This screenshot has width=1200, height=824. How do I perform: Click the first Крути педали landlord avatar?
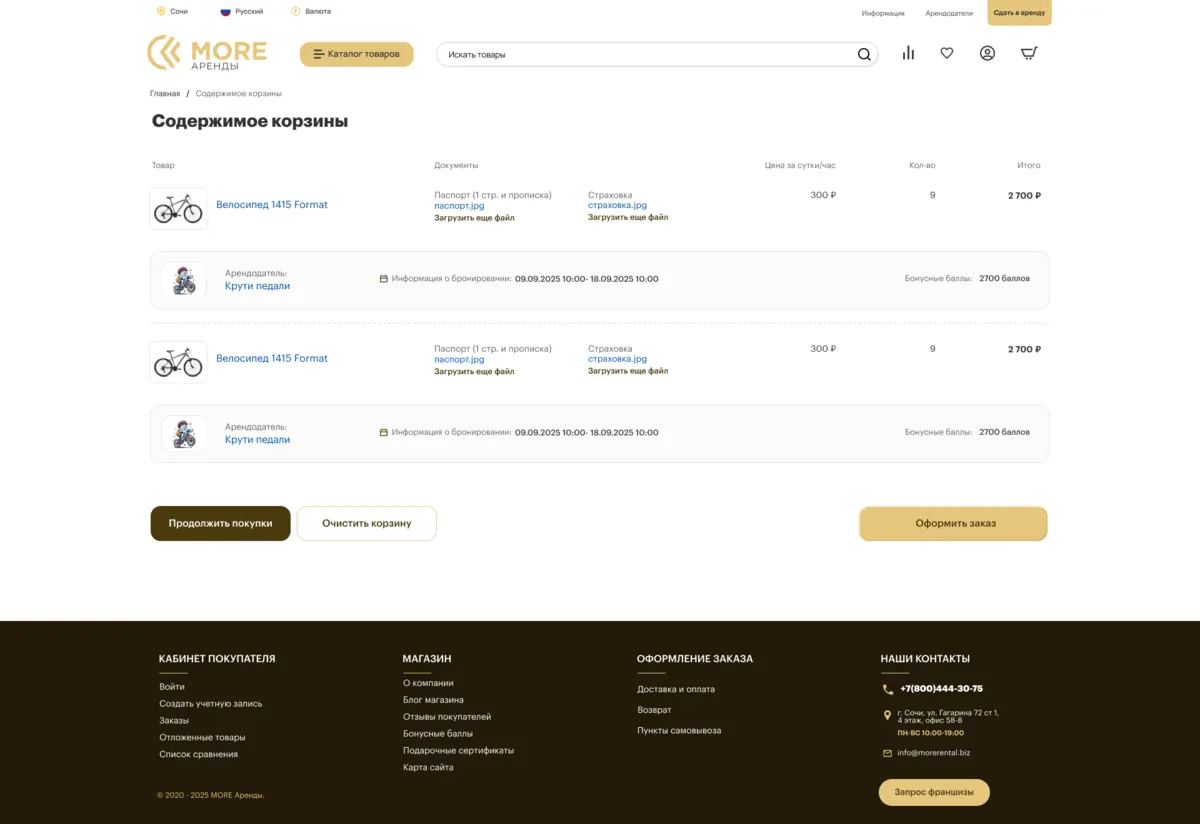(x=184, y=280)
